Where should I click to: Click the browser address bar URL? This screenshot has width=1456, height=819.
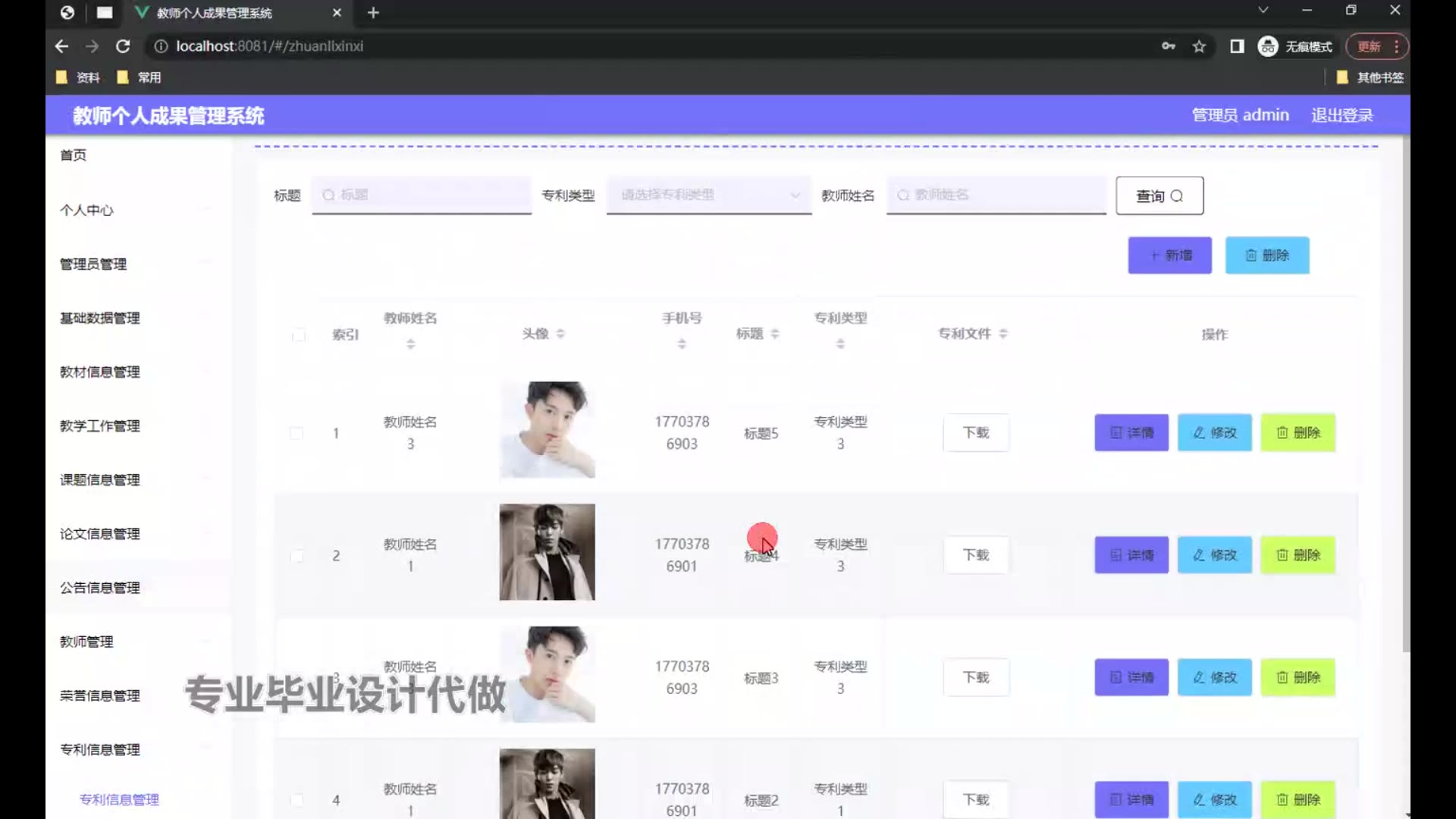coord(269,46)
